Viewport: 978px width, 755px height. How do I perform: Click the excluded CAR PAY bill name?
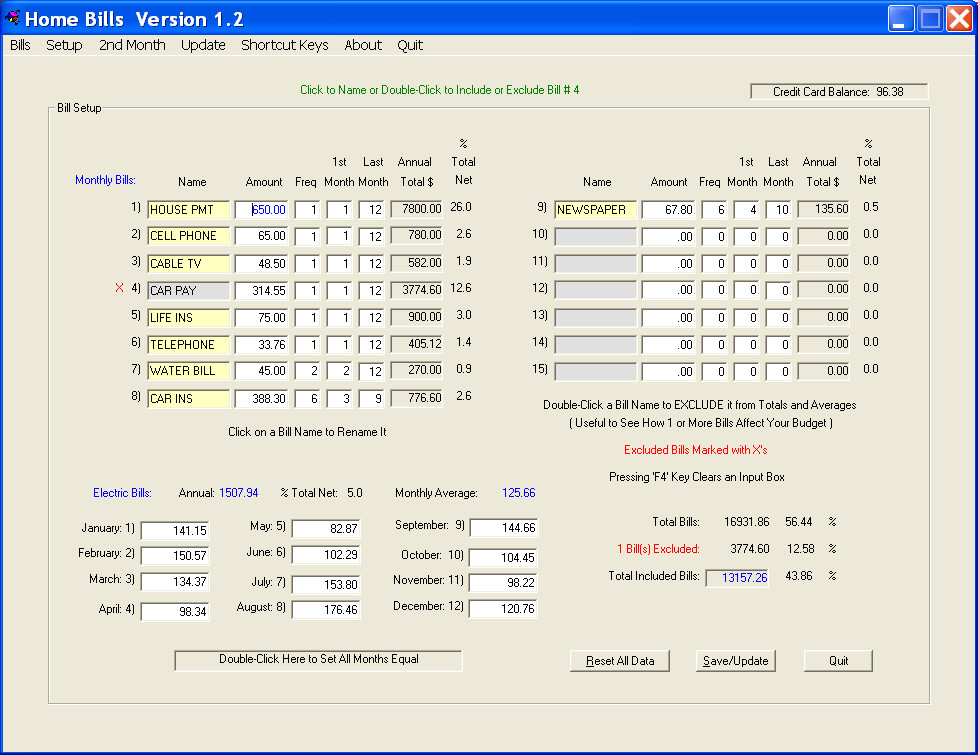pyautogui.click(x=188, y=291)
